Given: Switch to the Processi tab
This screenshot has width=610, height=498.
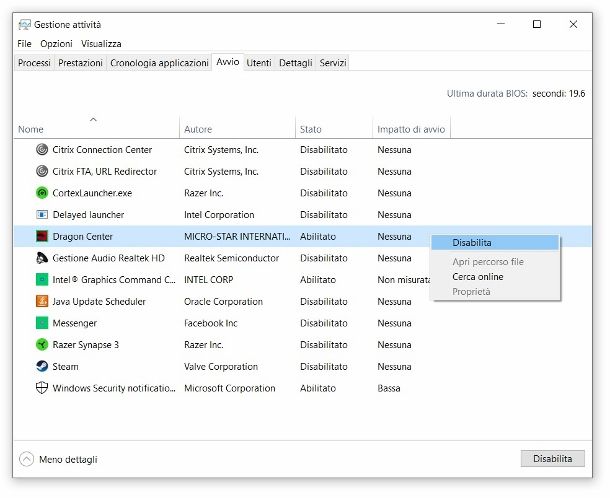Looking at the screenshot, I should tap(34, 63).
